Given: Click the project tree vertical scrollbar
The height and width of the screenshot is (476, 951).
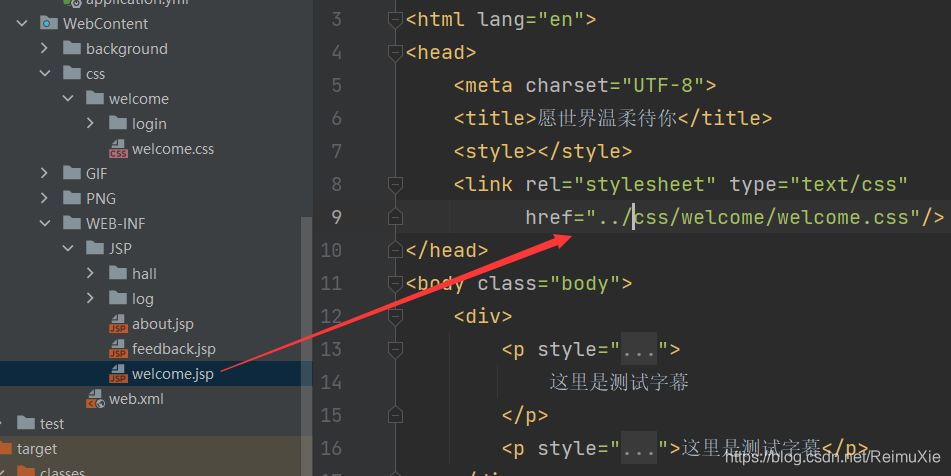Looking at the screenshot, I should tap(306, 346).
